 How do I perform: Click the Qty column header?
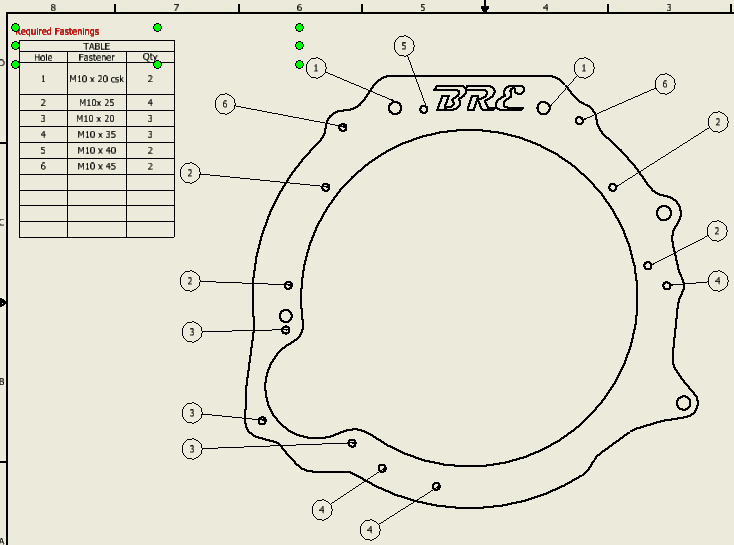(x=150, y=57)
